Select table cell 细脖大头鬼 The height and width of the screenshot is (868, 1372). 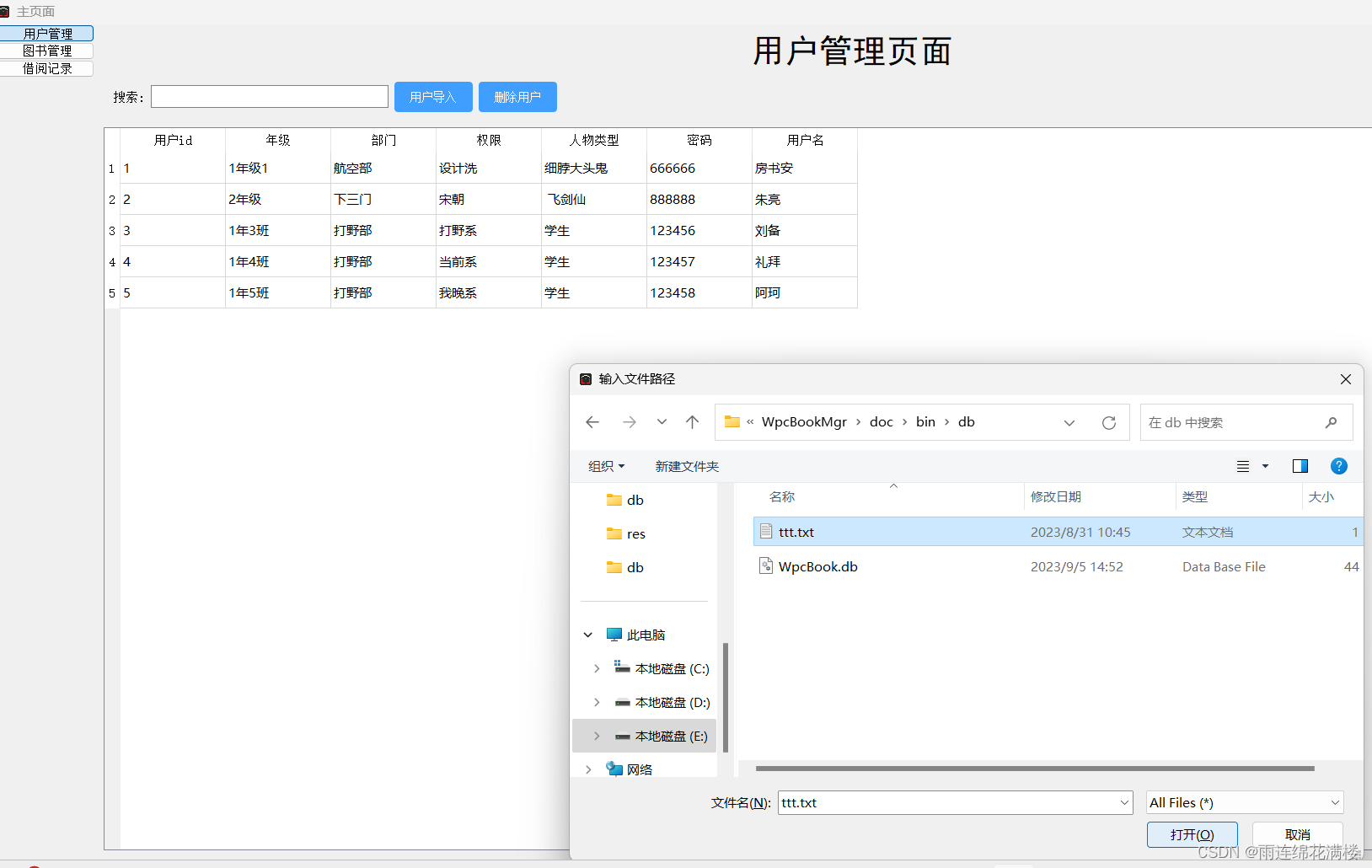[594, 168]
